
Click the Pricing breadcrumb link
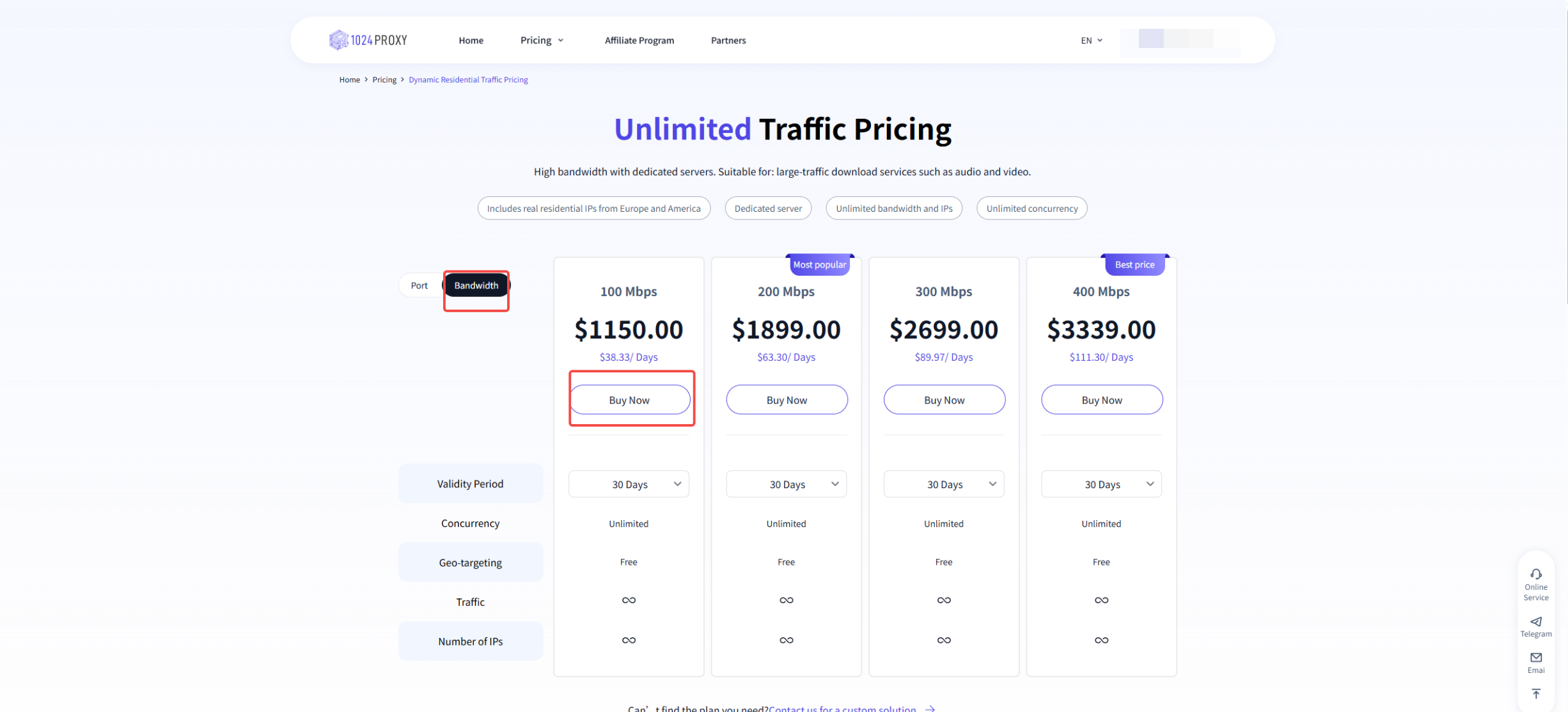click(384, 80)
